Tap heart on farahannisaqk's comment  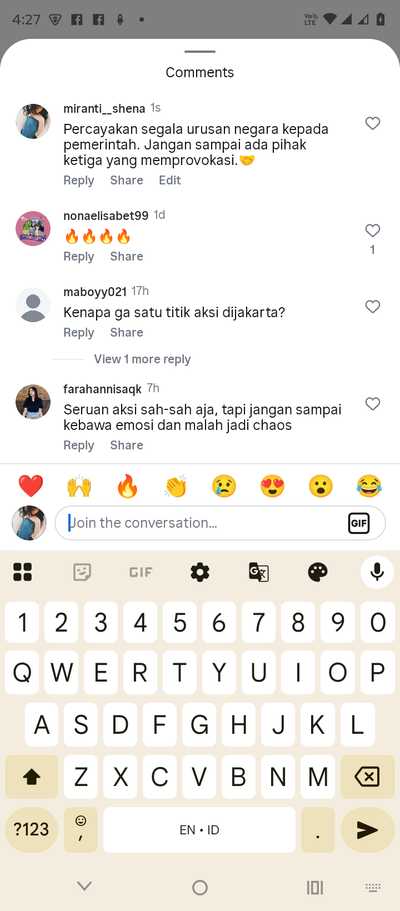click(372, 404)
